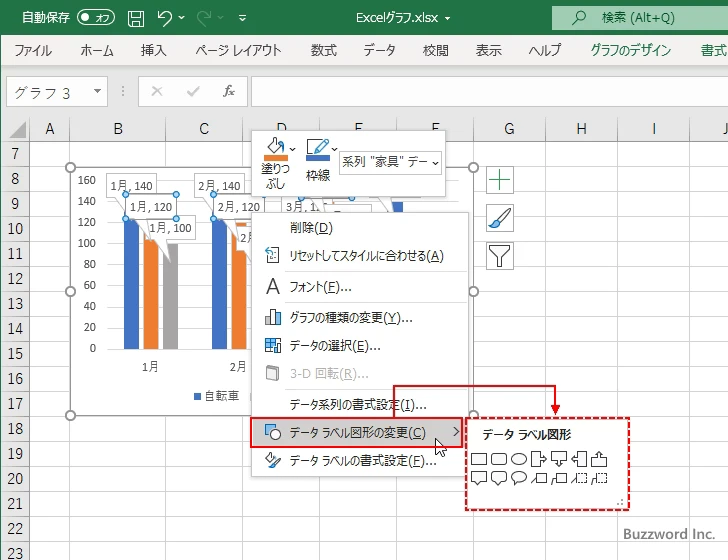The image size is (728, 560).
Task: Switch to the 表示 tab
Action: coord(488,50)
